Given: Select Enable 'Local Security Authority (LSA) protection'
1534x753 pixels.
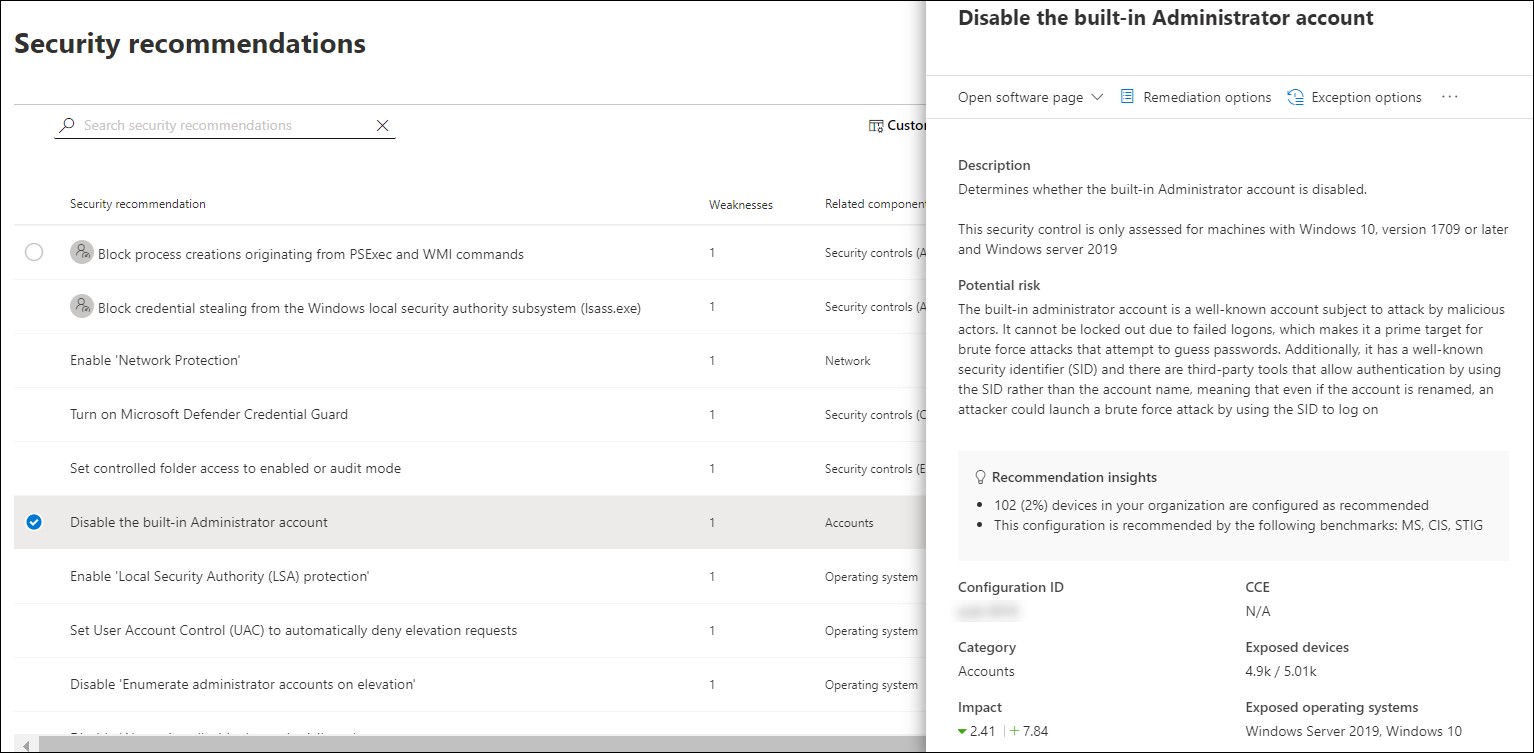Looking at the screenshot, I should [x=220, y=576].
